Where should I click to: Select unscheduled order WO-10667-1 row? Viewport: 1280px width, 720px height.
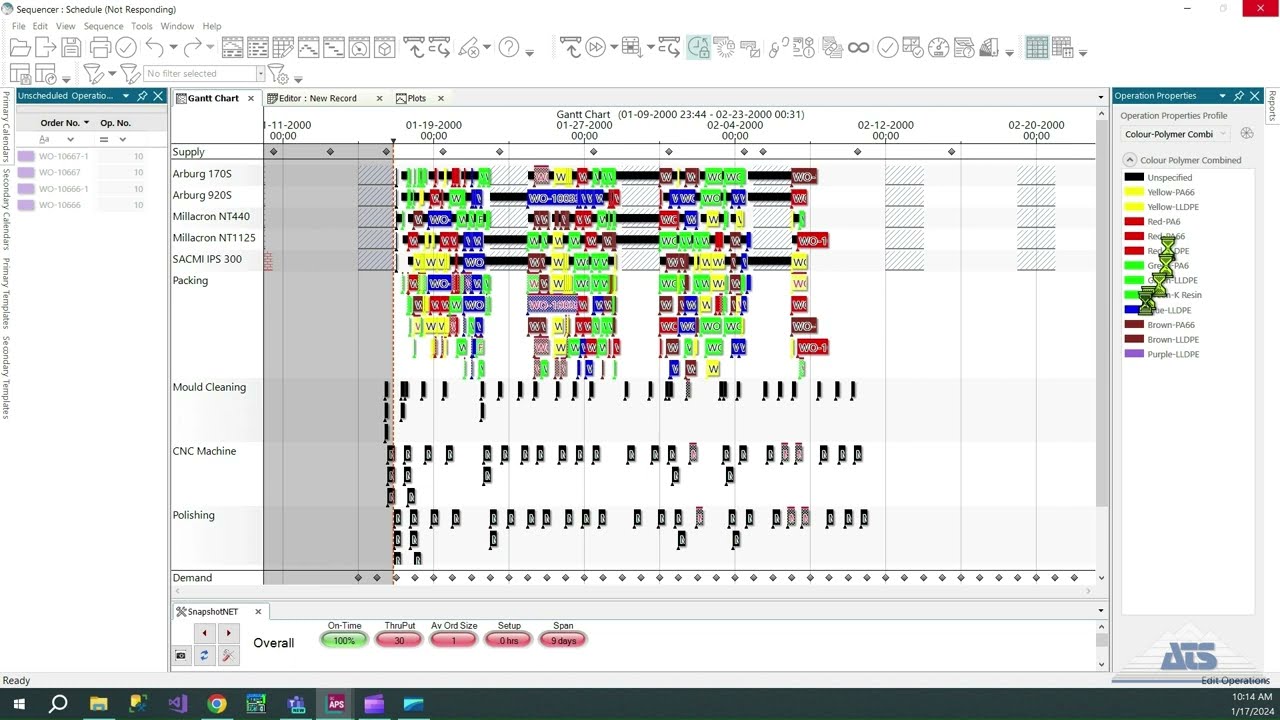tap(80, 156)
